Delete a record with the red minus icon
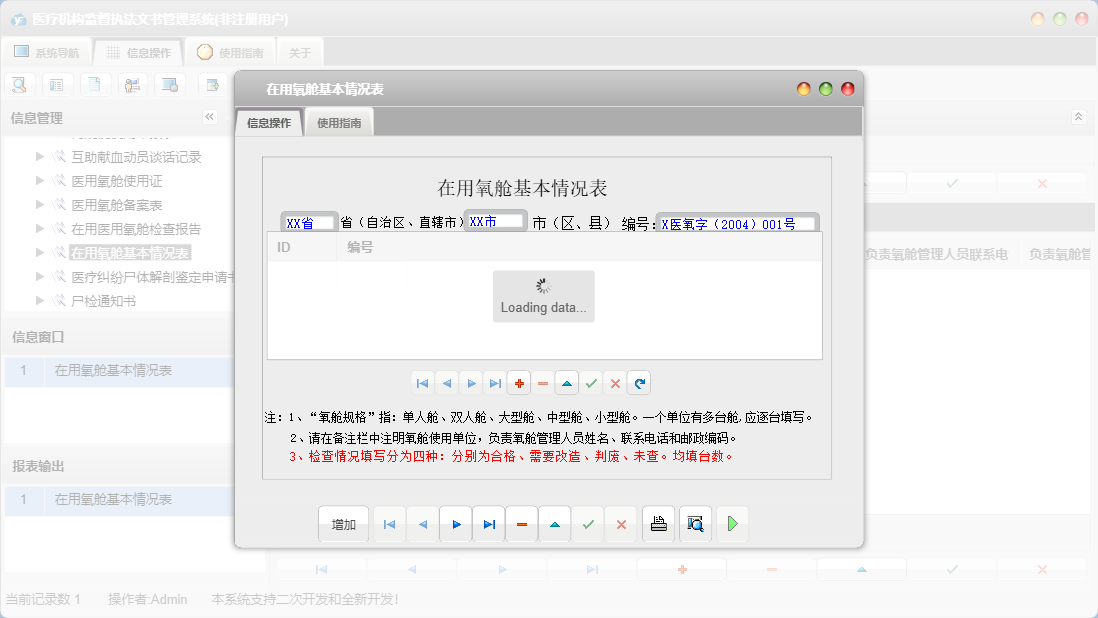1098x618 pixels. point(543,382)
